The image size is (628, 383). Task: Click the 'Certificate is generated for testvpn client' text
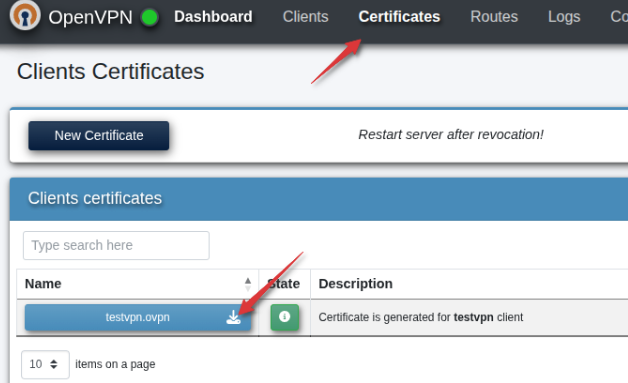pyautogui.click(x=421, y=317)
